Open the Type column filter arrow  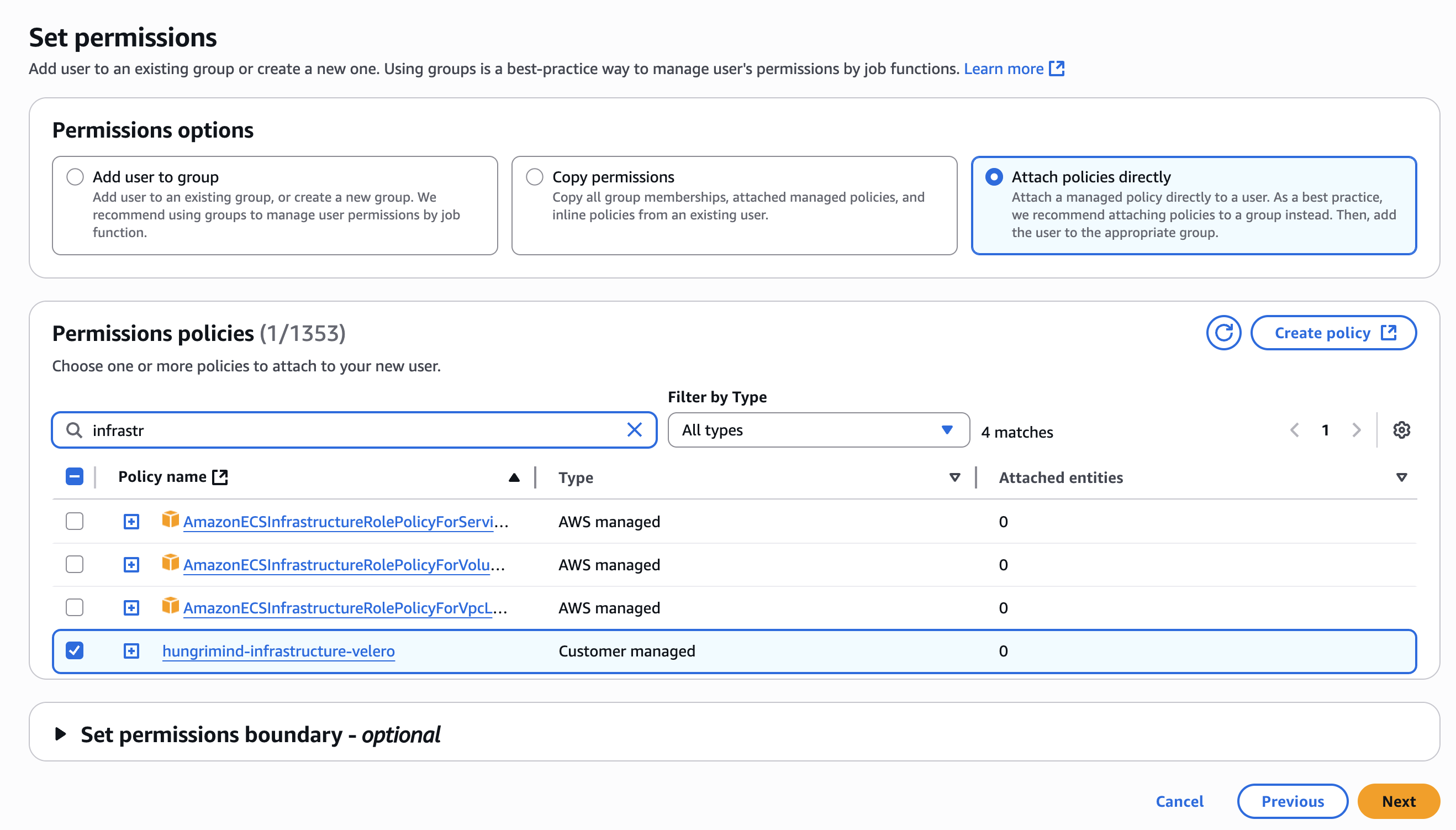[x=954, y=477]
